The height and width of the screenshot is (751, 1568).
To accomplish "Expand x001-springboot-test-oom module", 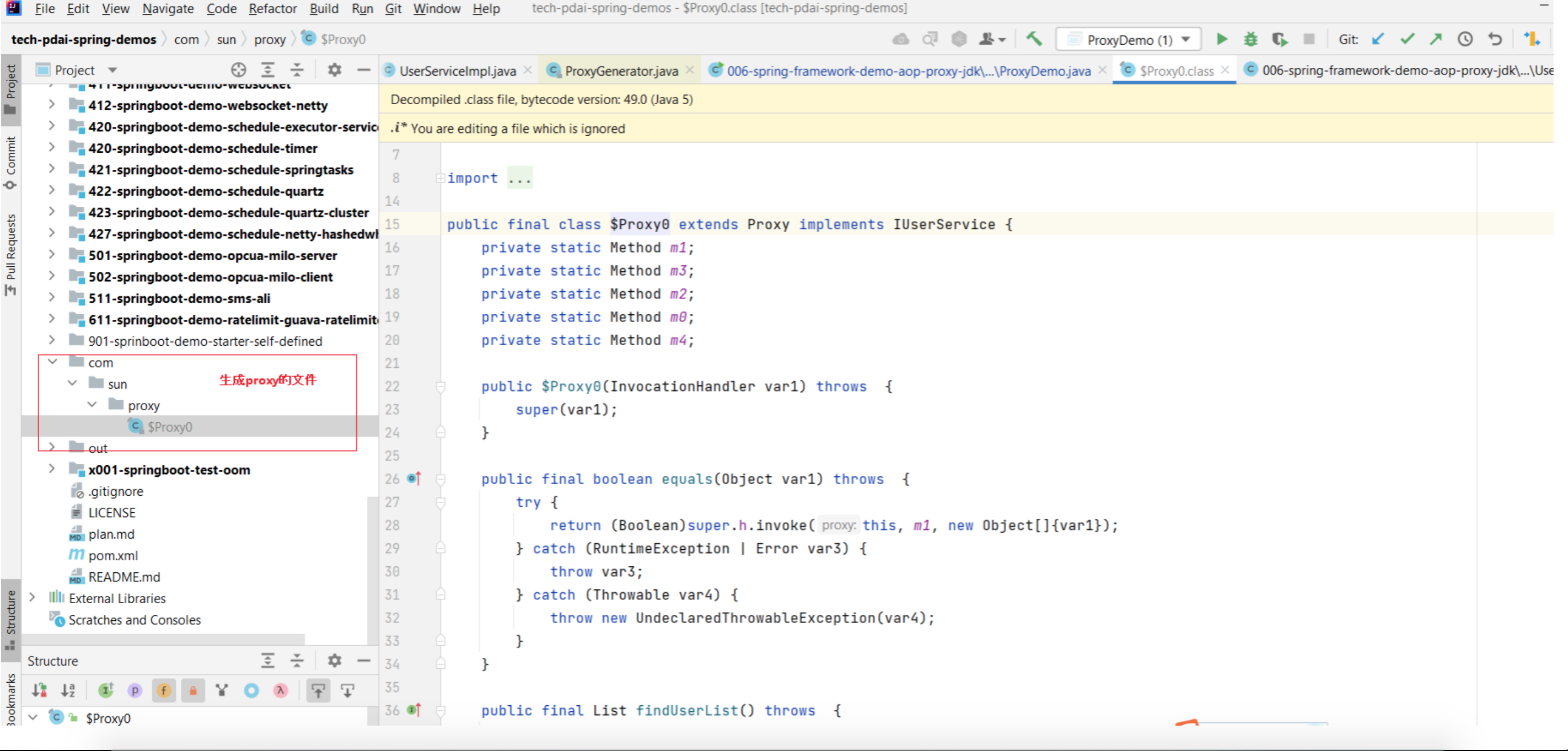I will [x=52, y=469].
